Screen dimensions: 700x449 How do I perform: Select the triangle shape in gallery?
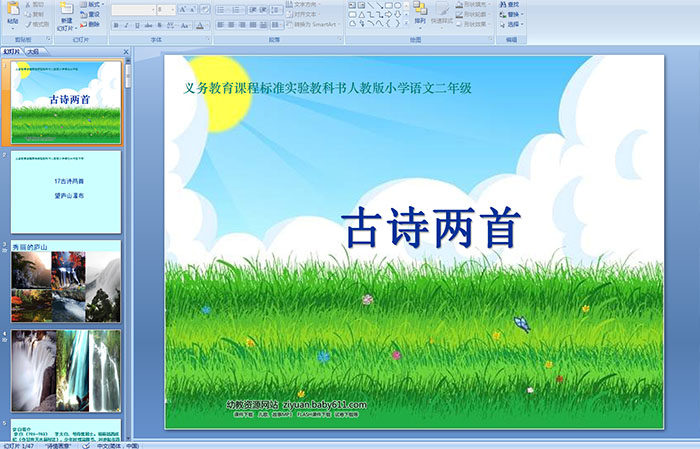[x=362, y=15]
